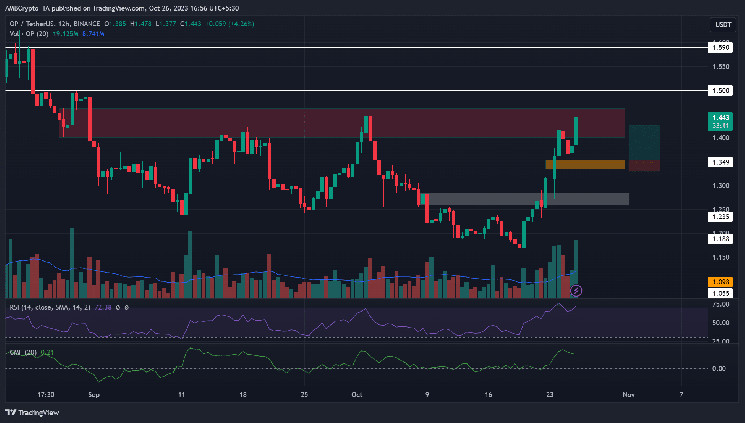
Task: Select the red supply zone rectangle
Action: 342,123
